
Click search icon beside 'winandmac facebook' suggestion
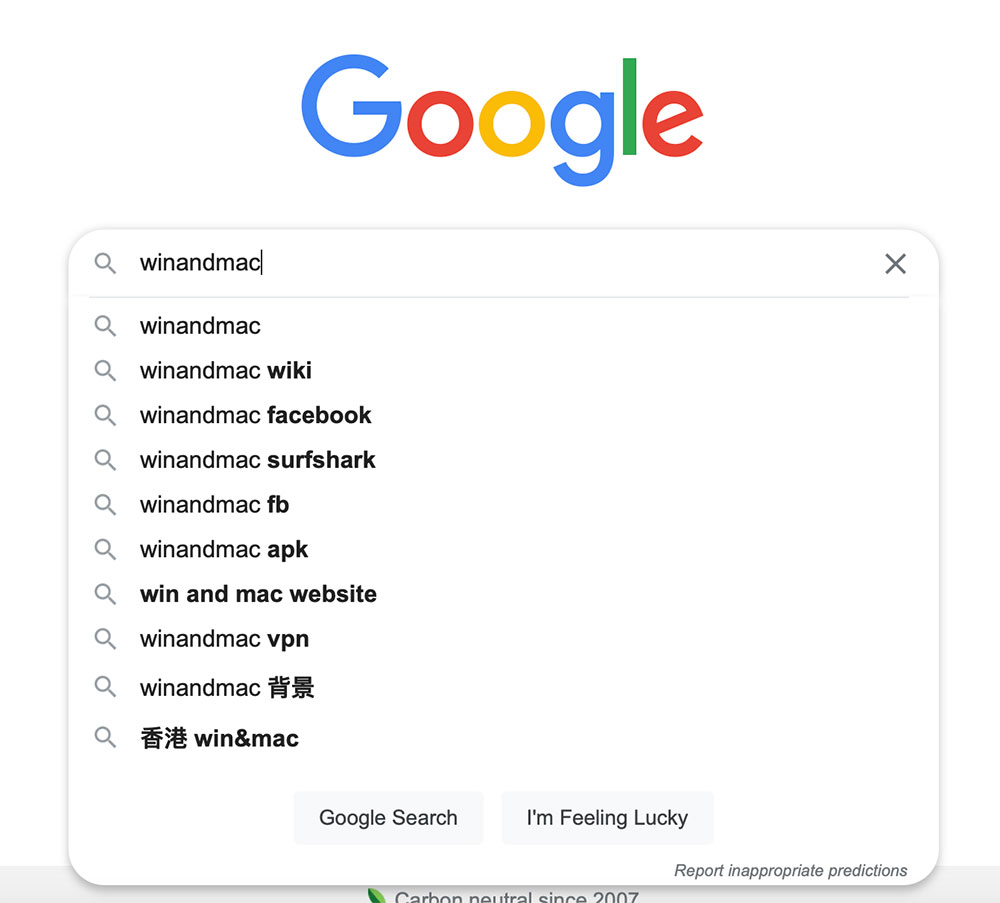pyautogui.click(x=105, y=415)
